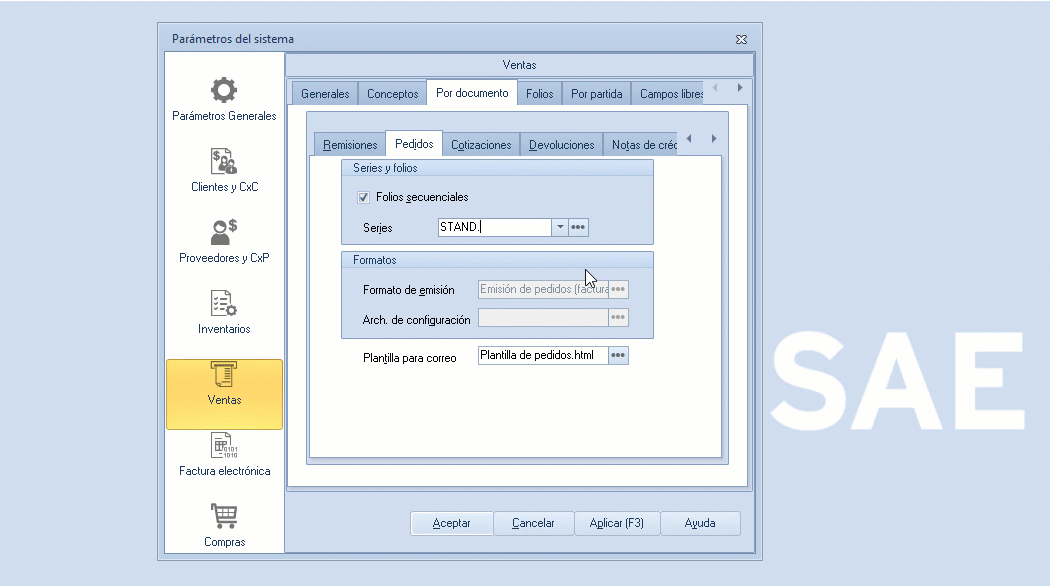Toggle Folios secuenciales checkbox
The width and height of the screenshot is (1050, 586).
click(363, 197)
